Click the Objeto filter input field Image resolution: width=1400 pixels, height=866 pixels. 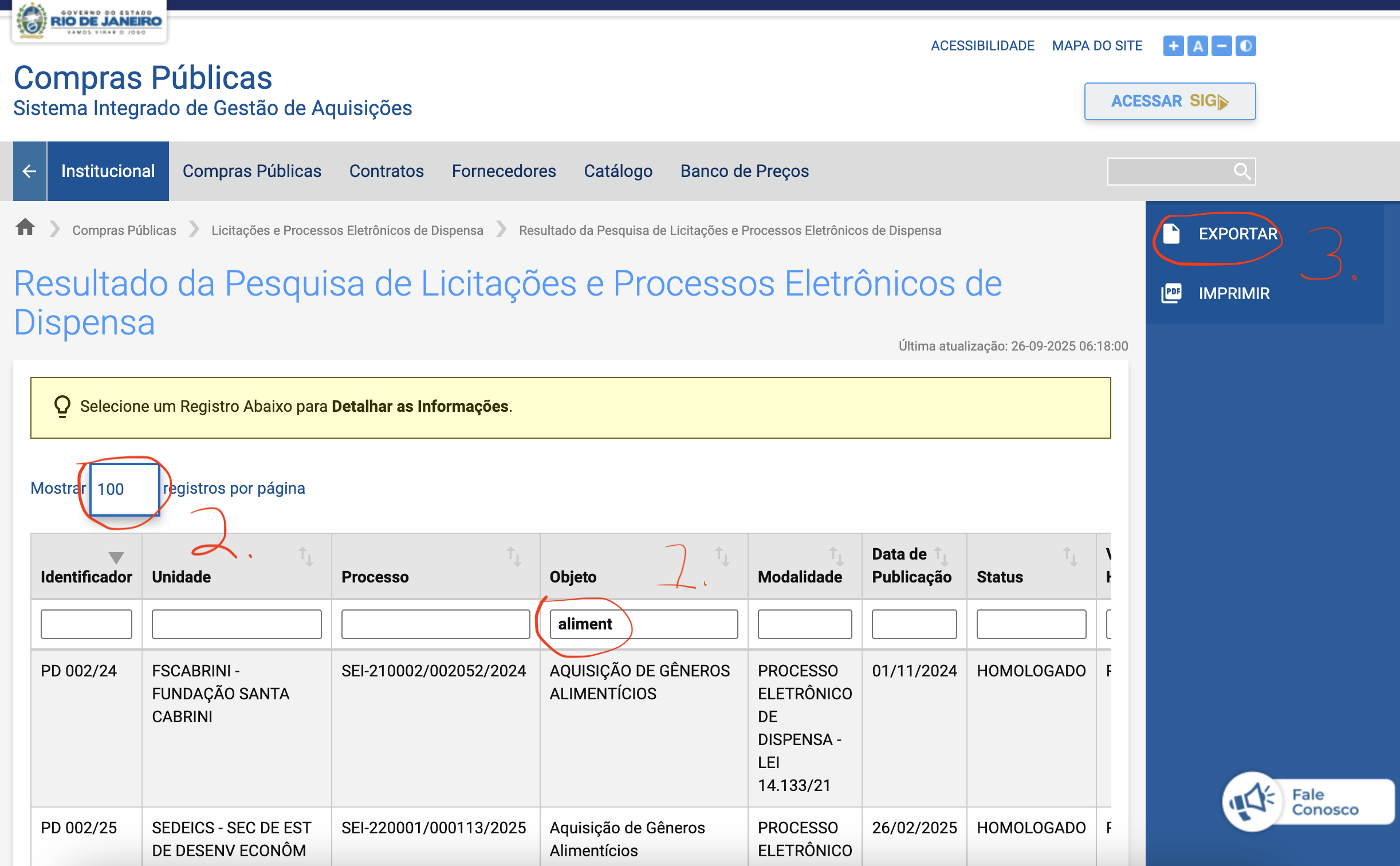[643, 624]
